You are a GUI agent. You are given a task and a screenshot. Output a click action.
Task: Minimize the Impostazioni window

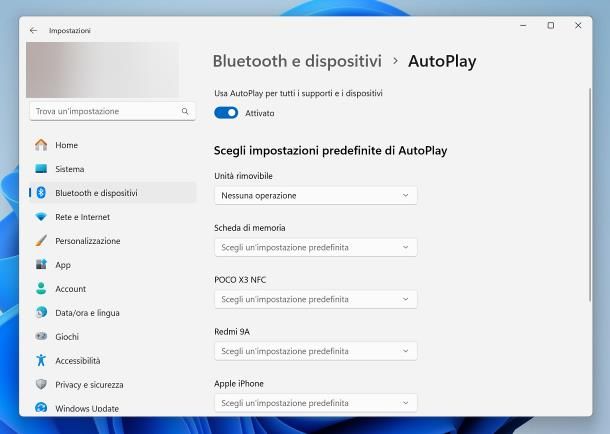point(523,26)
